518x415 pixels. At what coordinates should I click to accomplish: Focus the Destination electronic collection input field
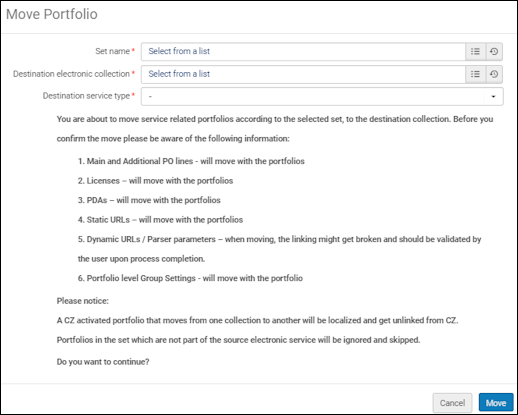(x=303, y=74)
